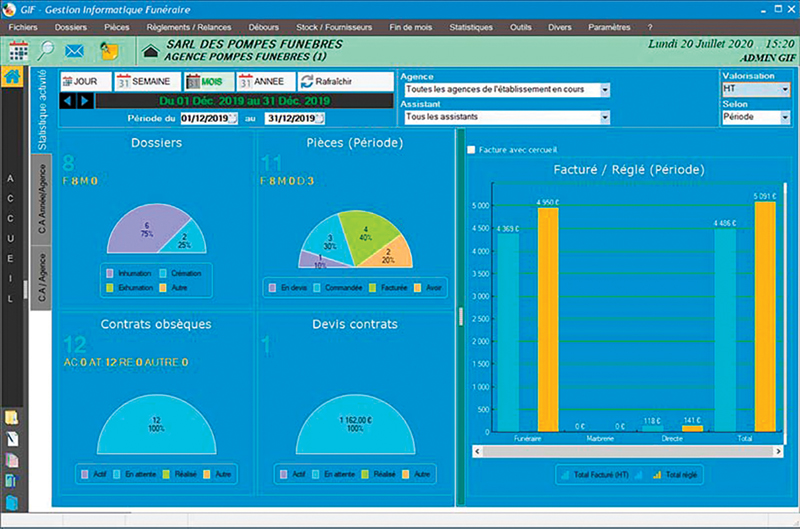Screen dimensions: 800x529
Task: Click the magnifying glass search icon
Action: point(45,50)
